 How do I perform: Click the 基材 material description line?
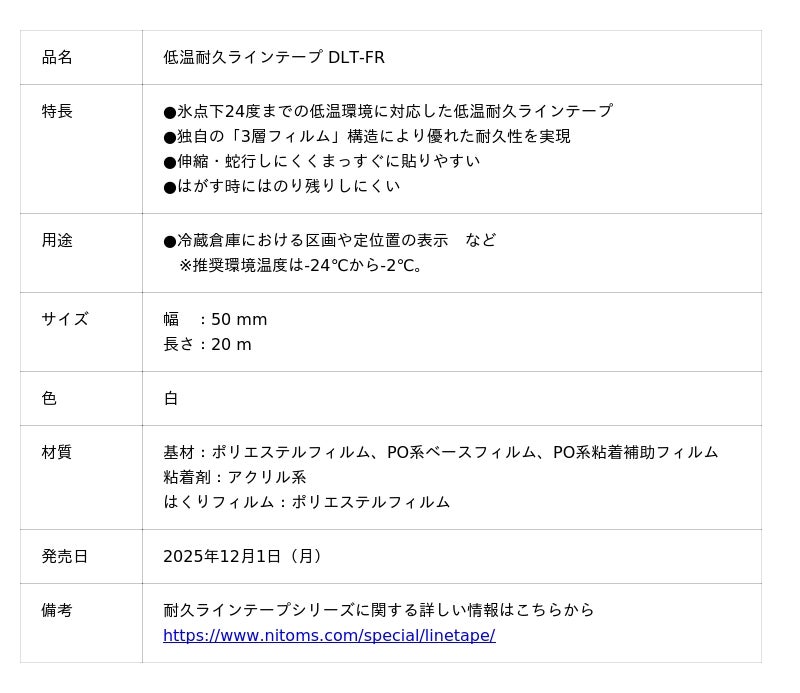(440, 452)
